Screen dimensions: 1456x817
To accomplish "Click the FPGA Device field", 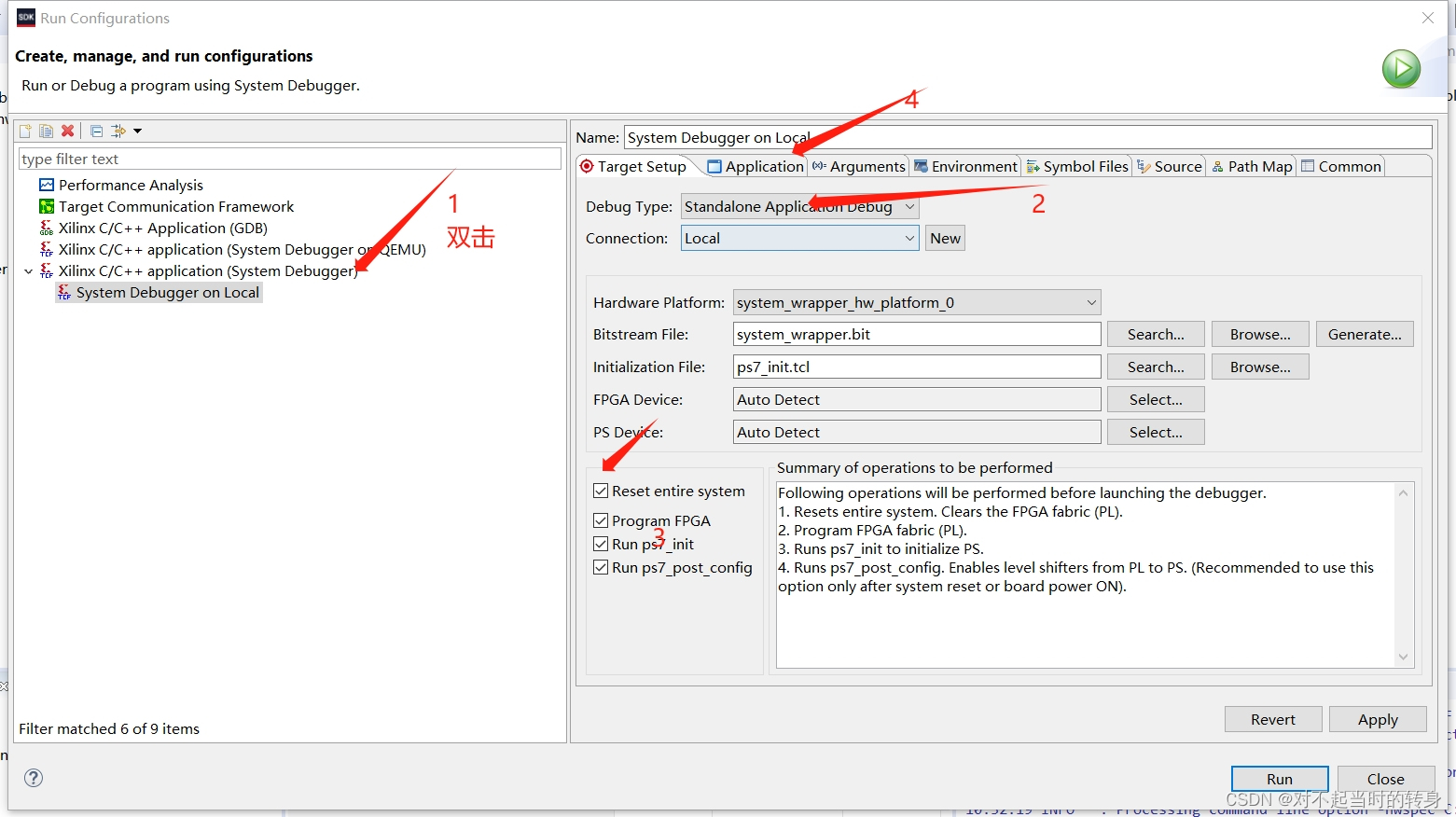I will pyautogui.click(x=917, y=399).
